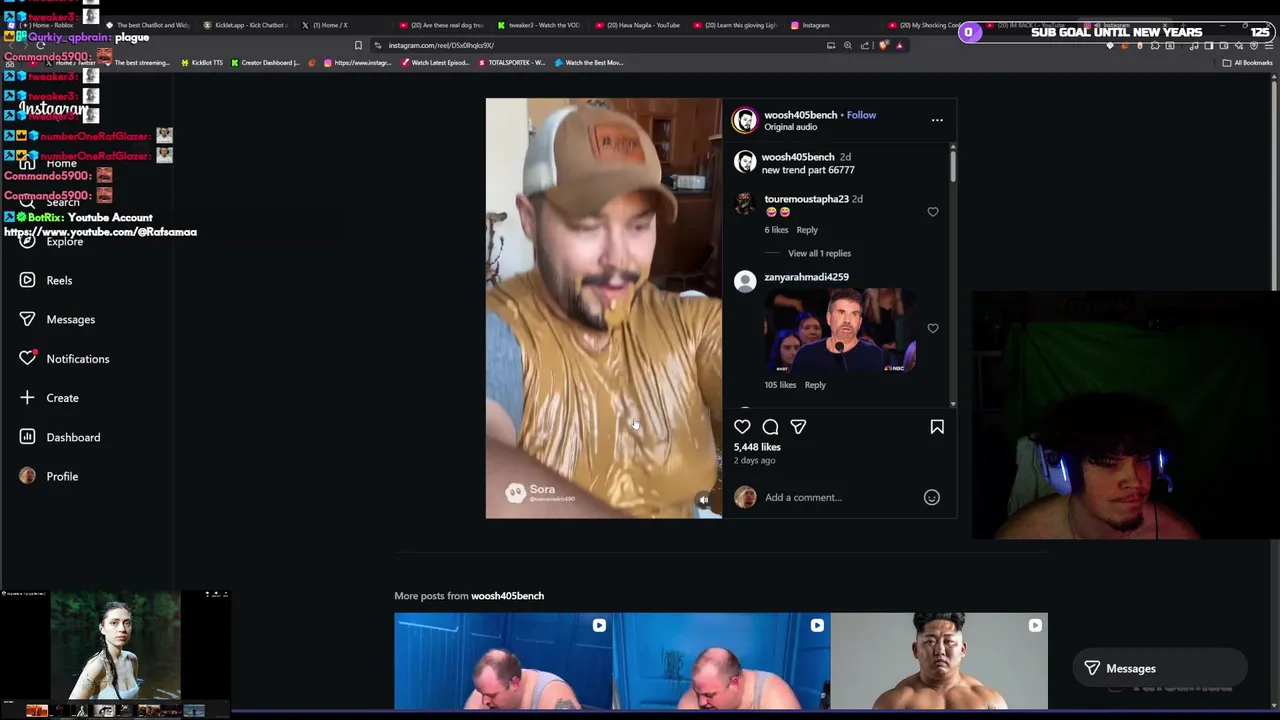Image resolution: width=1280 pixels, height=720 pixels.
Task: Click the comments scrollbar down arrow
Action: (x=953, y=403)
